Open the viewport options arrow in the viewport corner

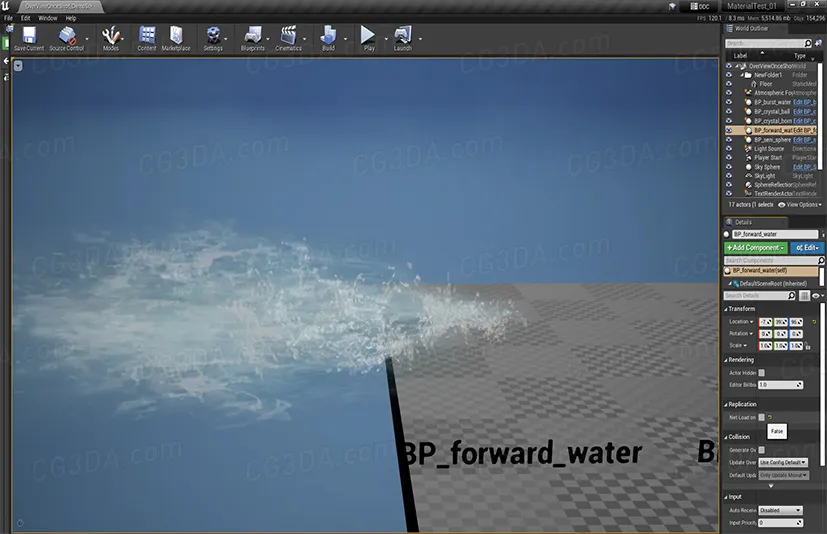point(18,66)
